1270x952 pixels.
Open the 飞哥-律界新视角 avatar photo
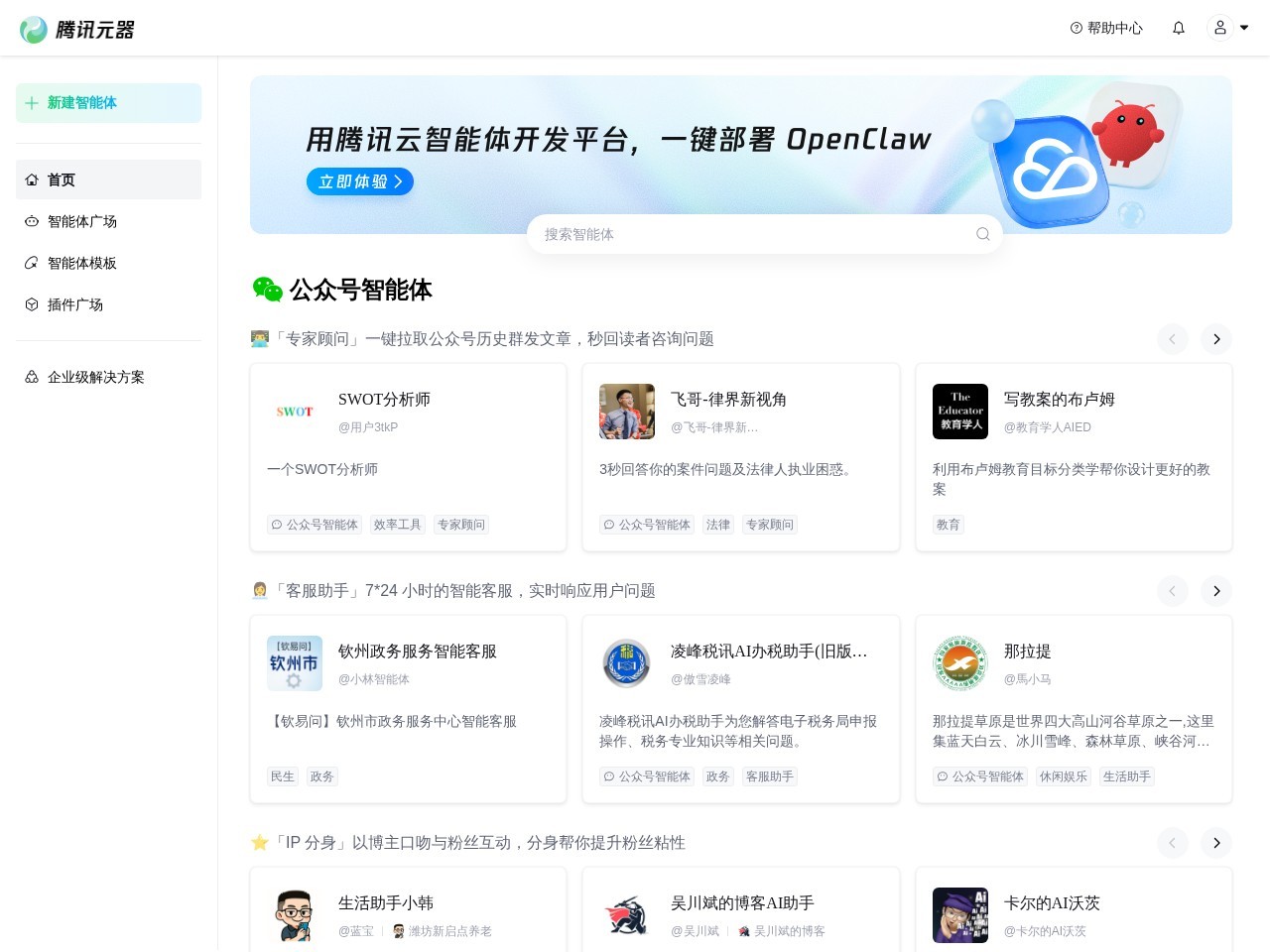coord(627,412)
